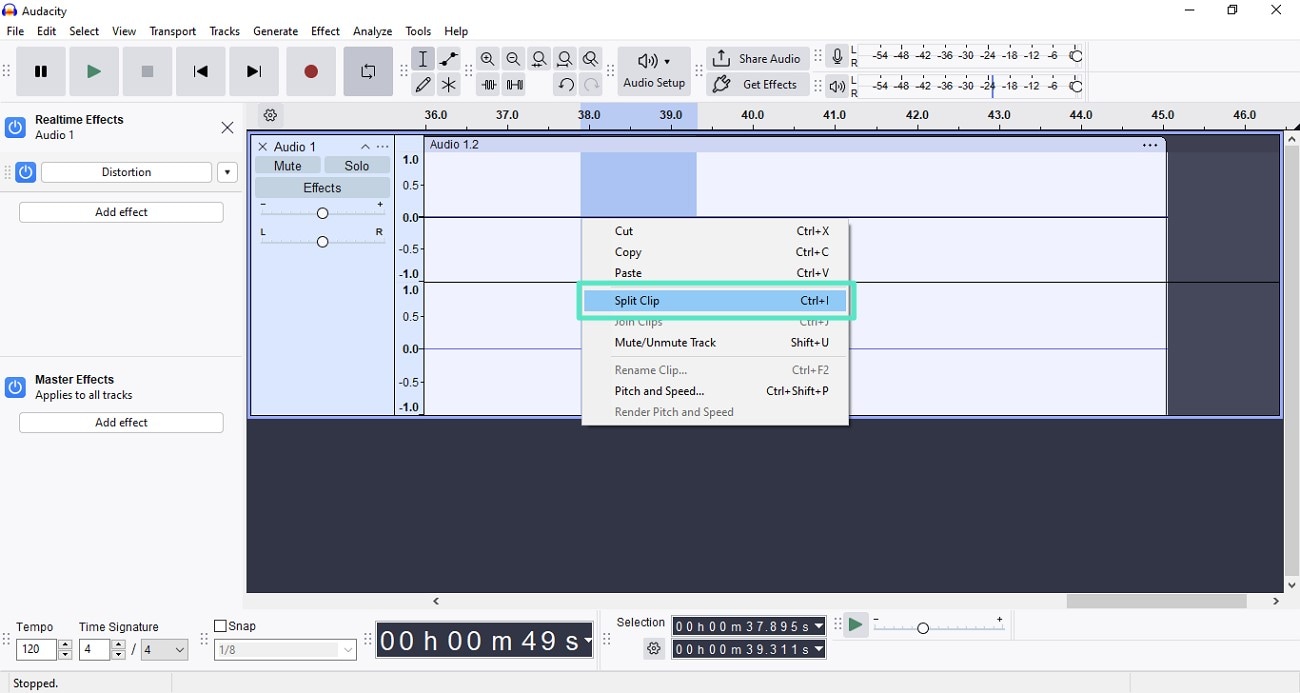
Task: Open the selection settings gear
Action: [654, 649]
